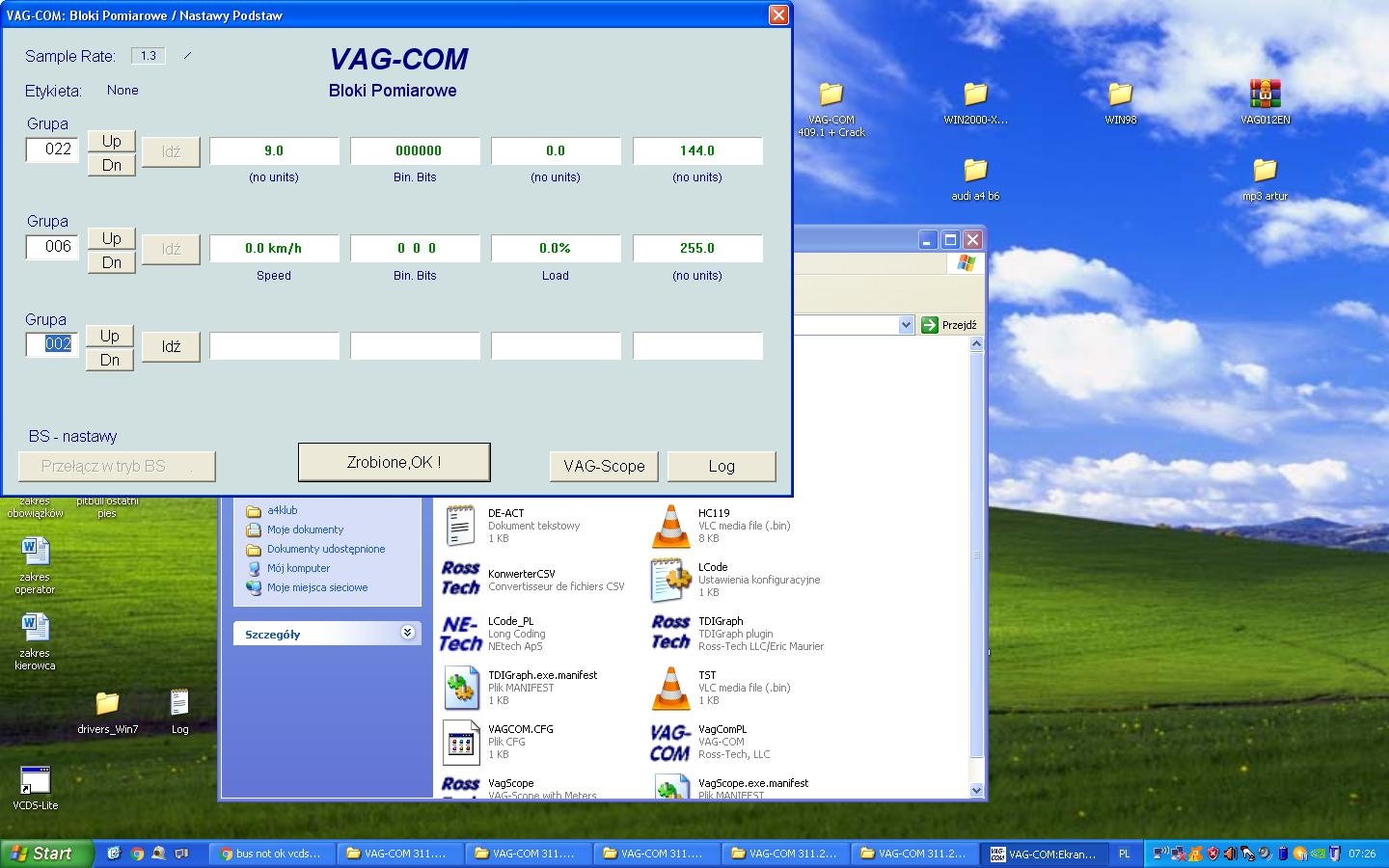The width and height of the screenshot is (1389, 868).
Task: Select the TDIGraph Ross-Tech plugin icon
Action: pos(670,634)
